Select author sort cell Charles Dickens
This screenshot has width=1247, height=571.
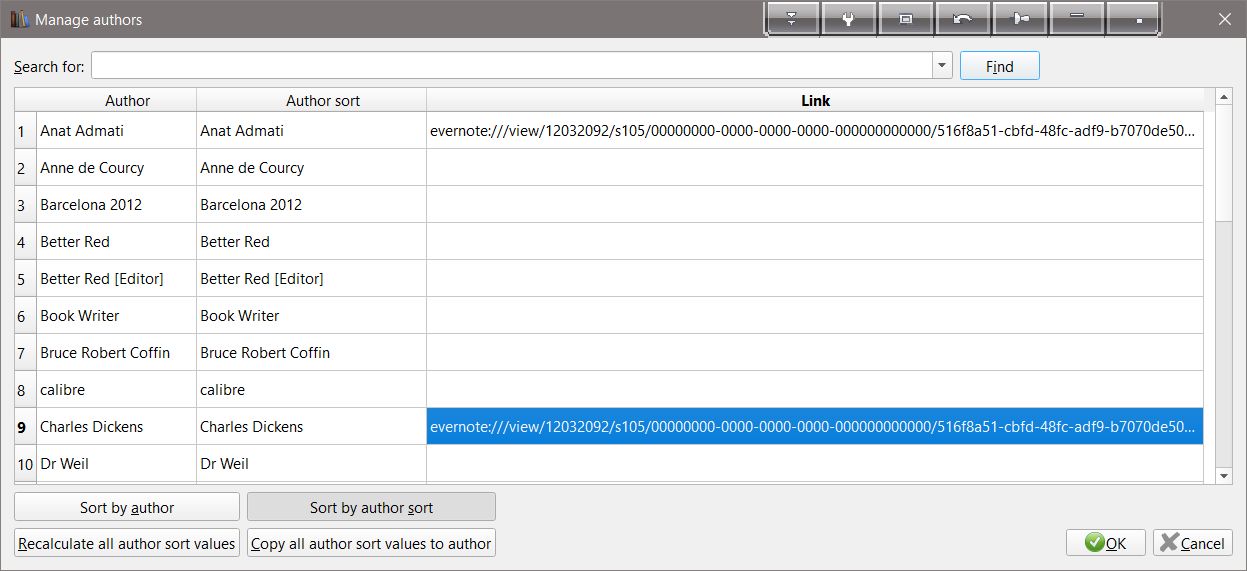pyautogui.click(x=311, y=426)
